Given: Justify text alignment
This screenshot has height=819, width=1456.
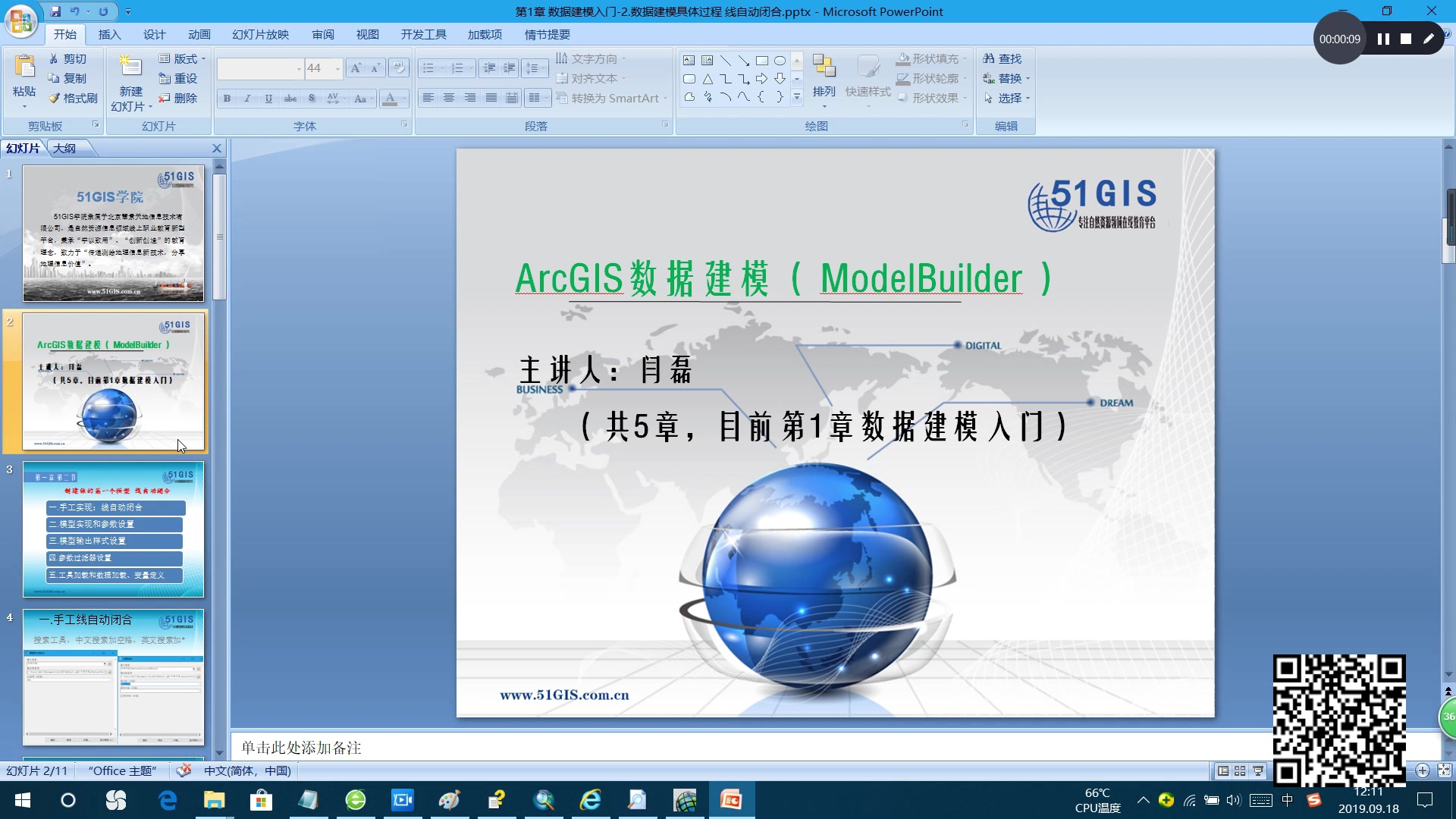Looking at the screenshot, I should pyautogui.click(x=491, y=98).
